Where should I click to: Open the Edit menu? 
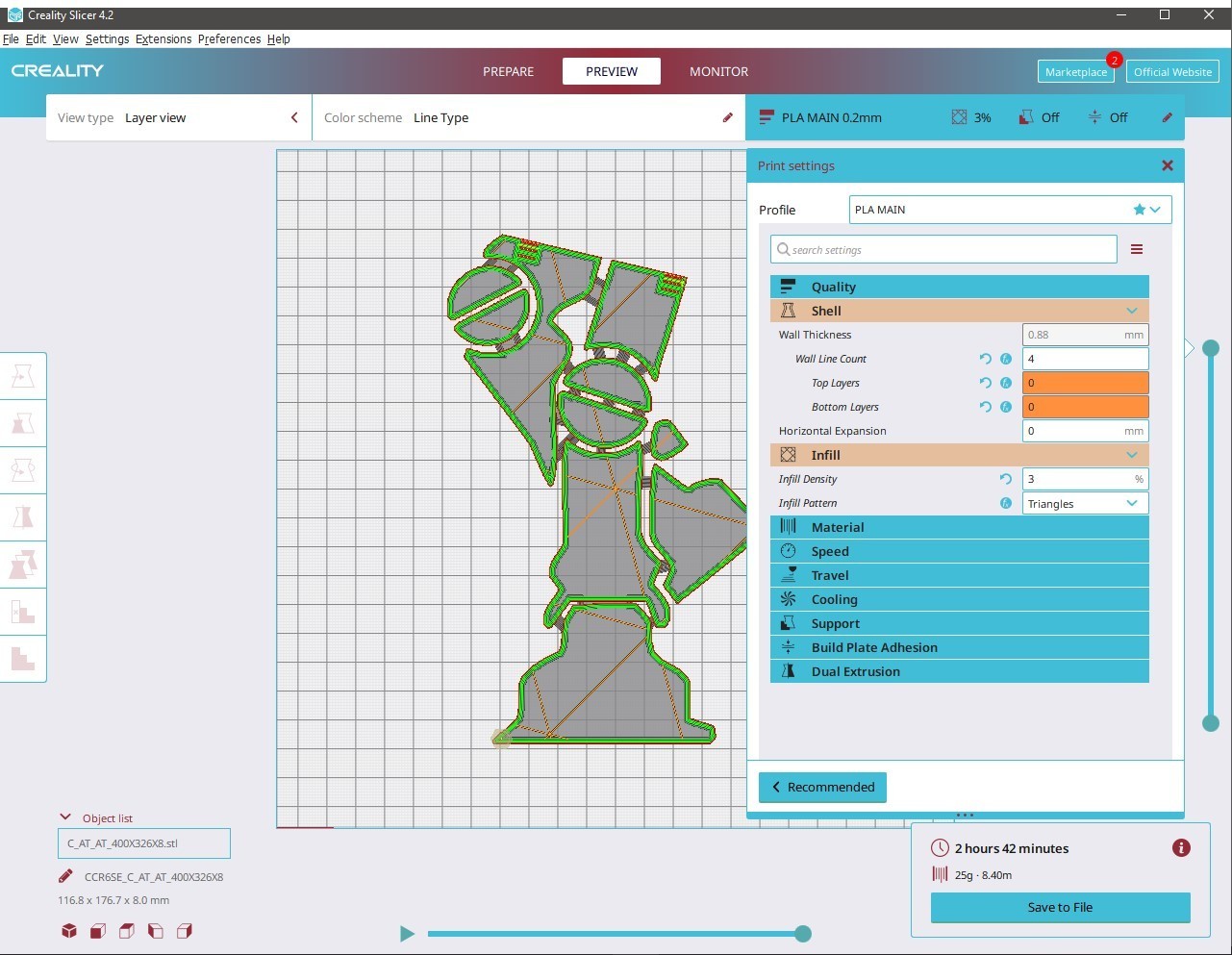coord(36,39)
